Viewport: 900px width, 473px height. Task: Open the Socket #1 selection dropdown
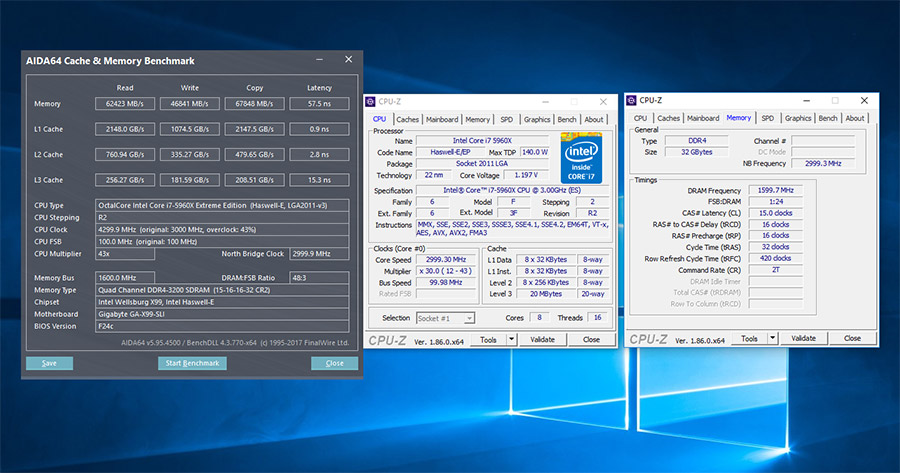click(445, 318)
